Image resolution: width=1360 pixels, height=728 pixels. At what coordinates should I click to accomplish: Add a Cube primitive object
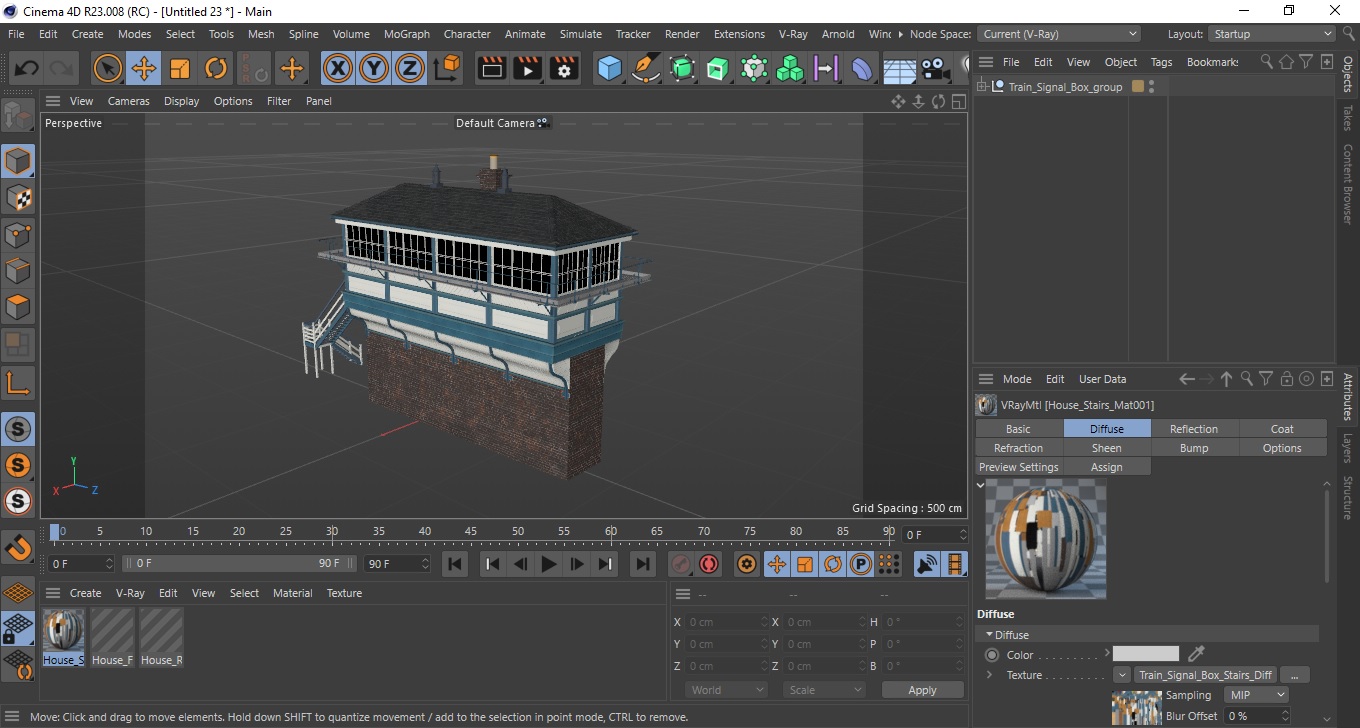pyautogui.click(x=609, y=69)
